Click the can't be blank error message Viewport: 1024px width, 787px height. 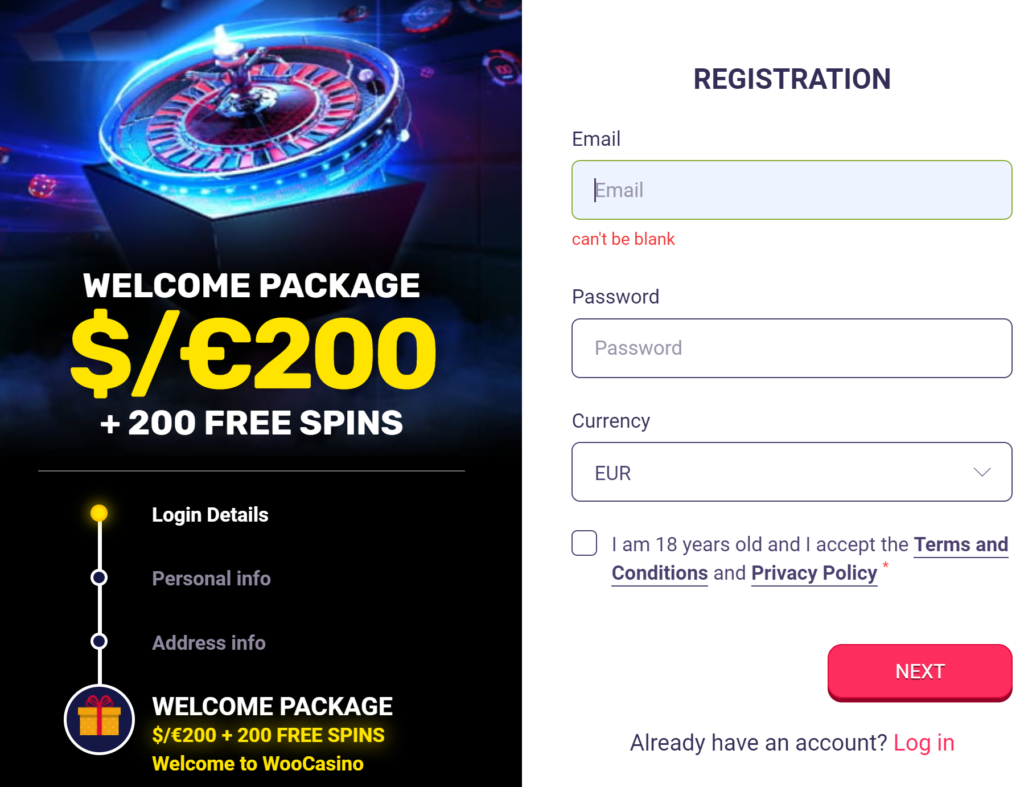(x=623, y=239)
